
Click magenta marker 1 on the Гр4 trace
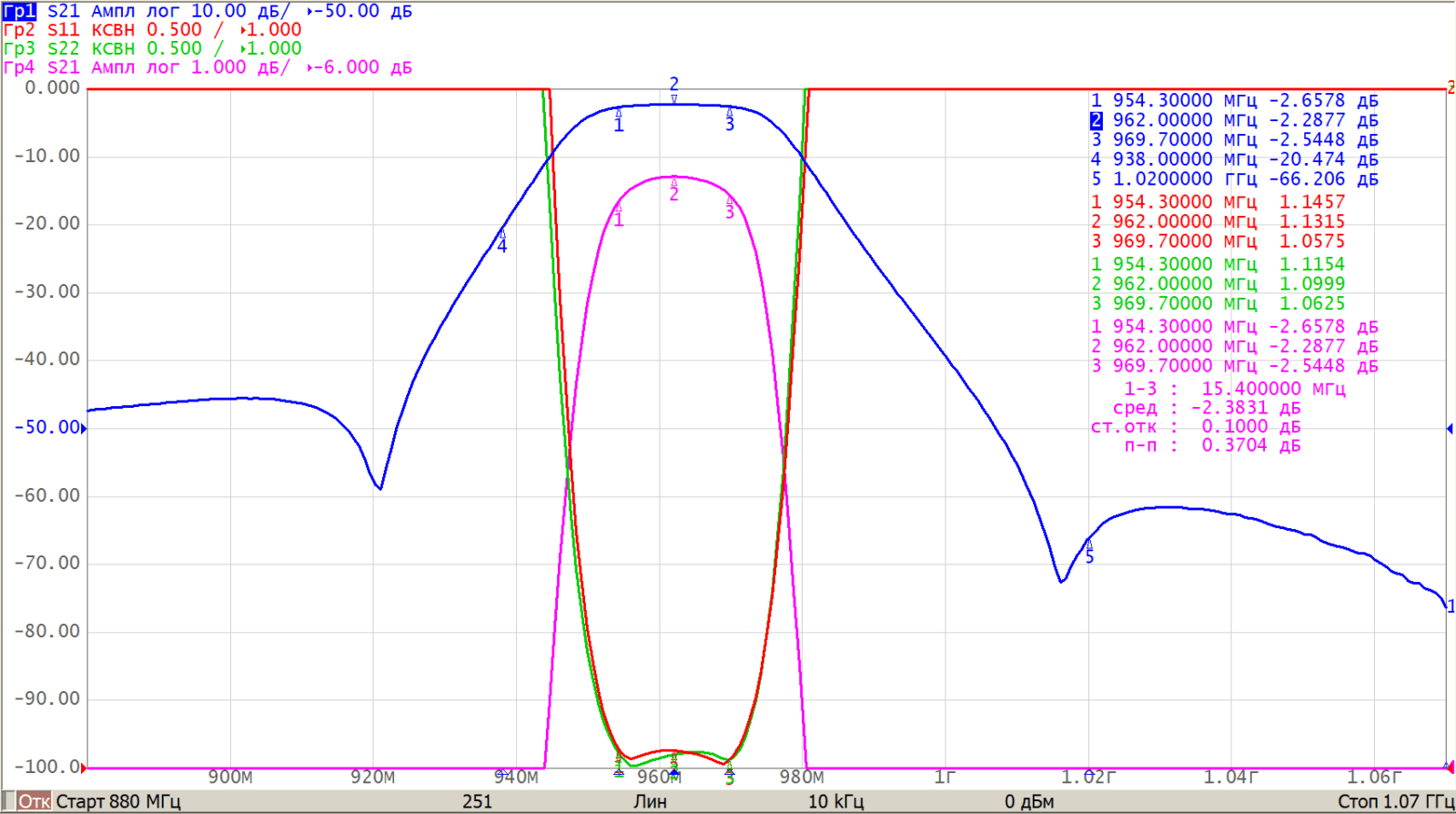pos(619,215)
